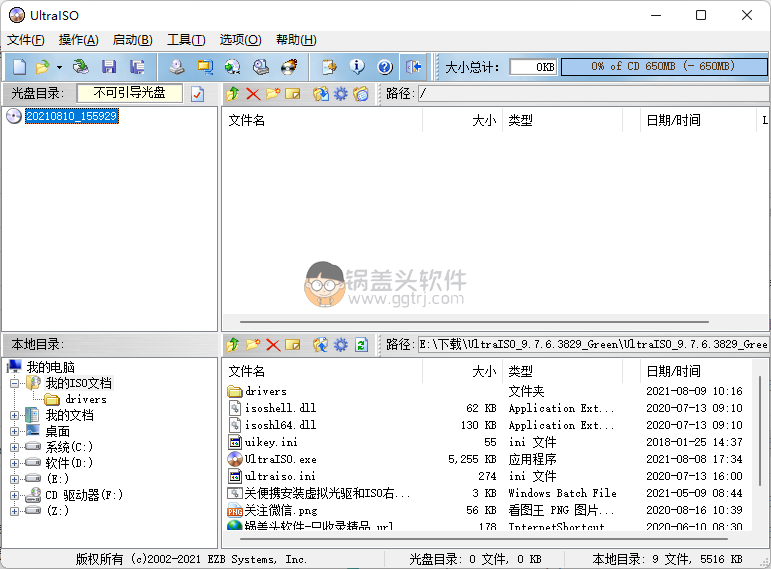Viewport: 771px width, 569px height.
Task: Open the recent files dropdown arrow
Action: pyautogui.click(x=59, y=67)
